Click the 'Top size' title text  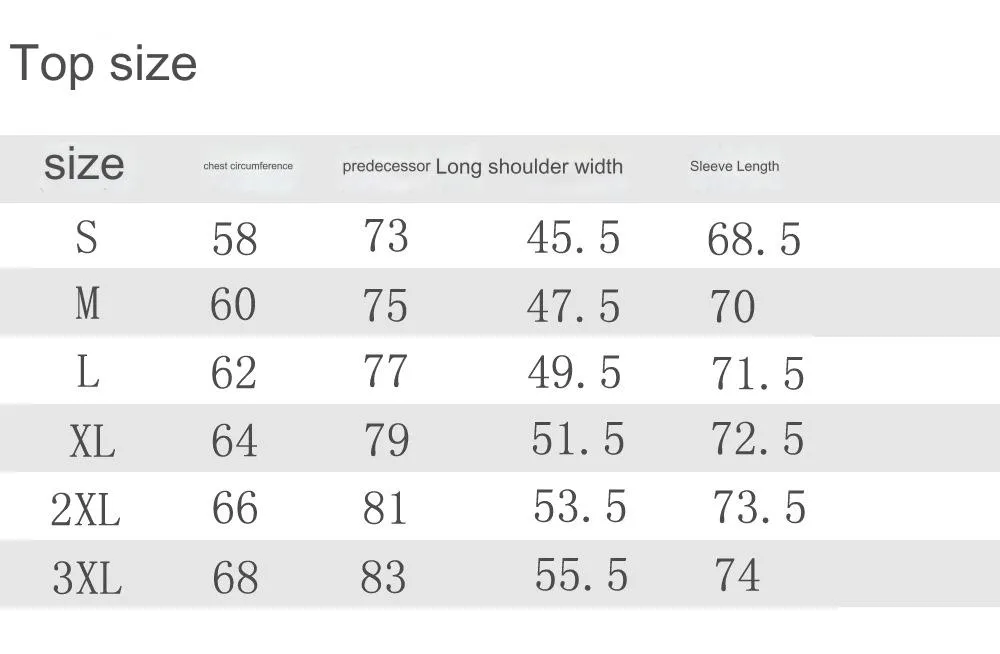pyautogui.click(x=103, y=64)
